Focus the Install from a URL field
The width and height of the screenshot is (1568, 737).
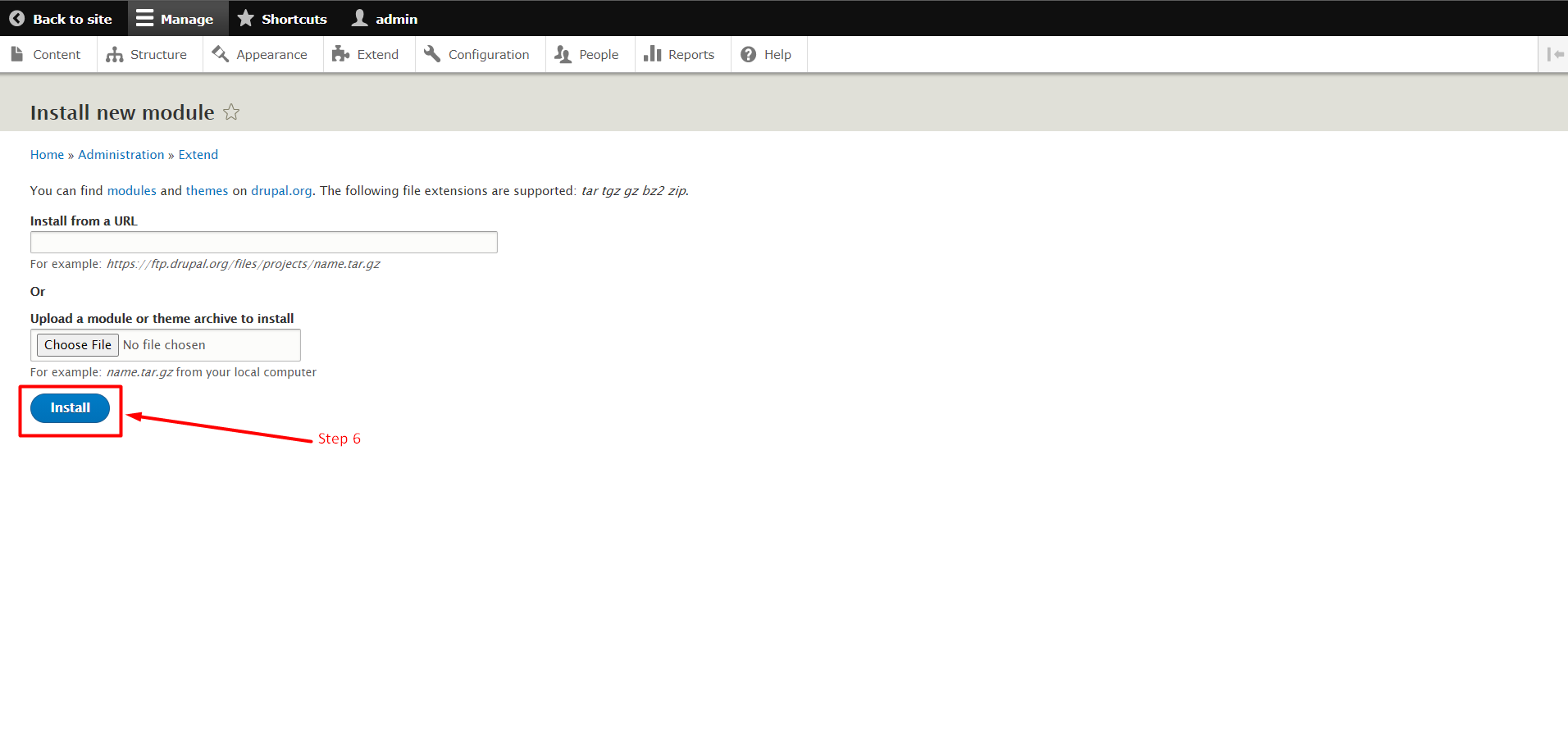tap(264, 242)
